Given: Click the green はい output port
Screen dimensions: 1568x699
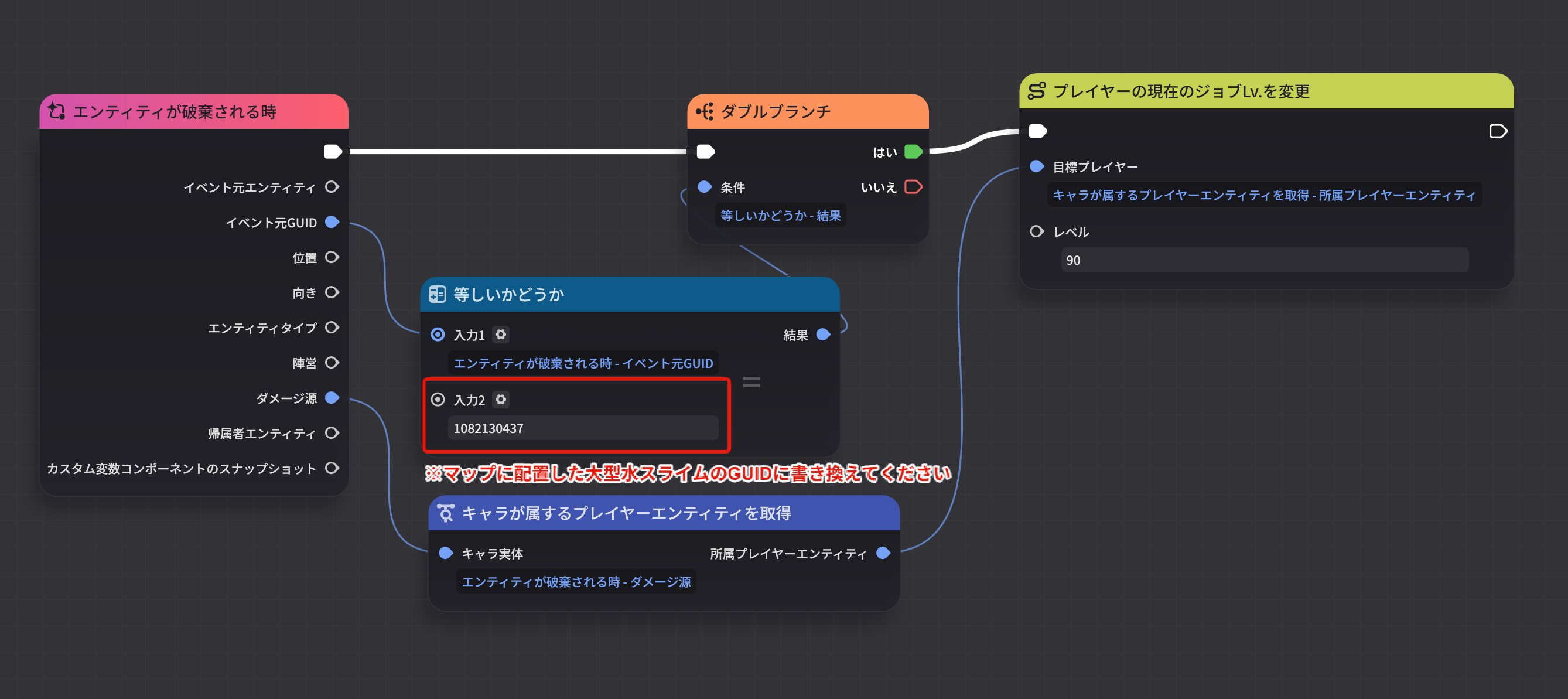Looking at the screenshot, I should (914, 152).
